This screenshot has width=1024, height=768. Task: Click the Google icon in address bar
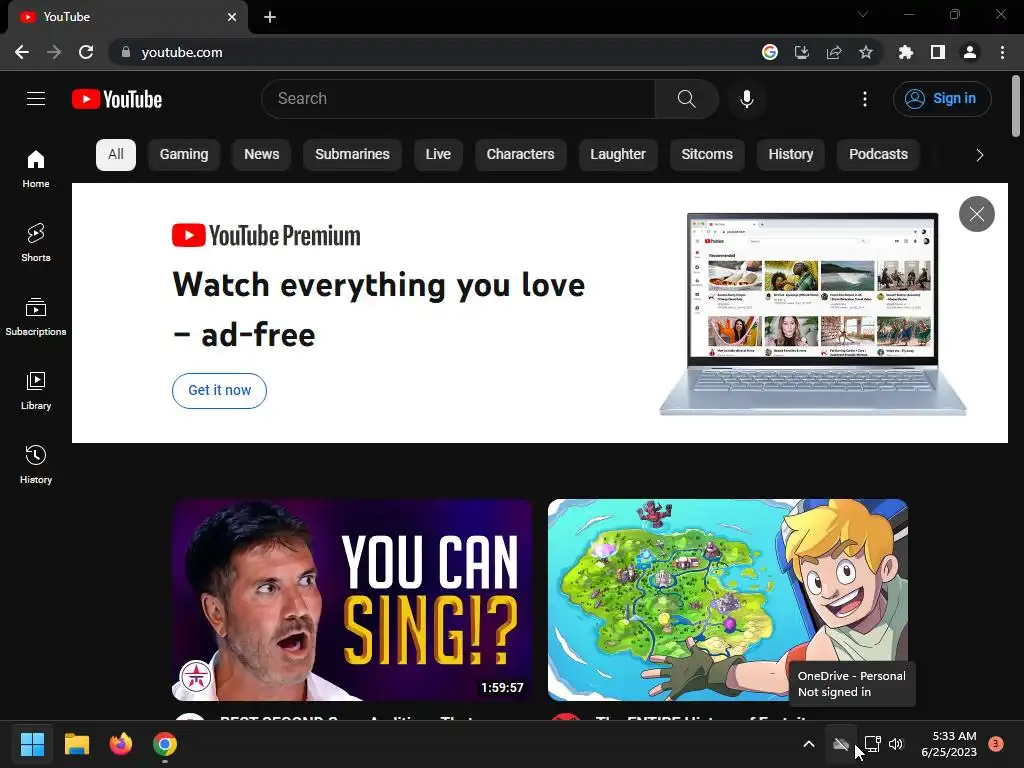(x=770, y=52)
